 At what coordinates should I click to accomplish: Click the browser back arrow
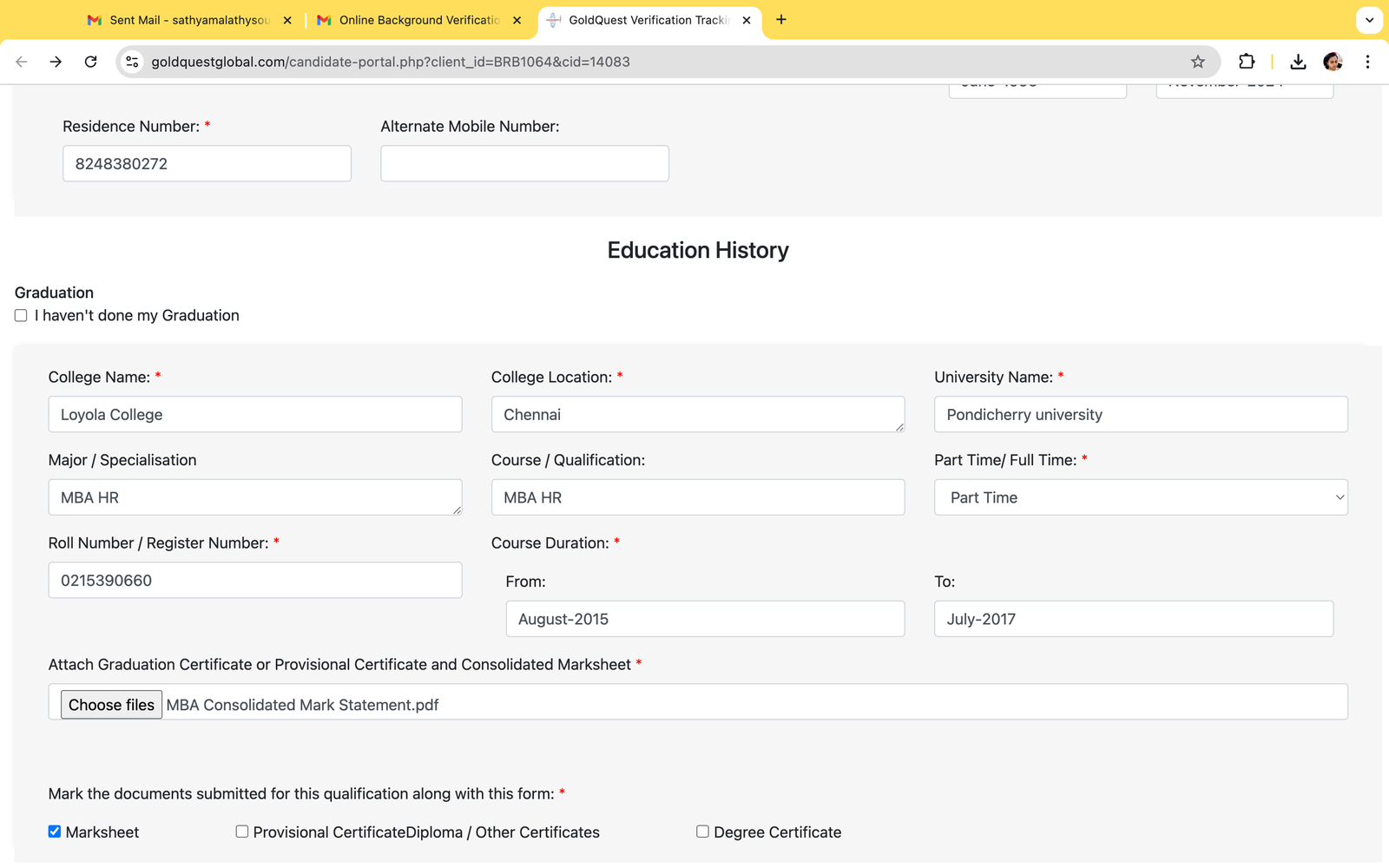click(22, 62)
